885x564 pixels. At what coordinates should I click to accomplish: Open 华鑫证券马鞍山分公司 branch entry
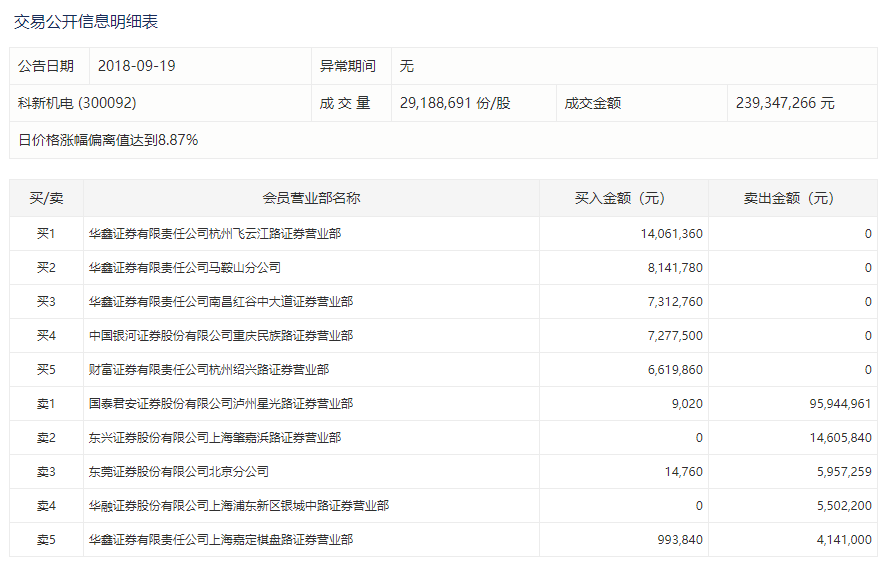tap(184, 268)
